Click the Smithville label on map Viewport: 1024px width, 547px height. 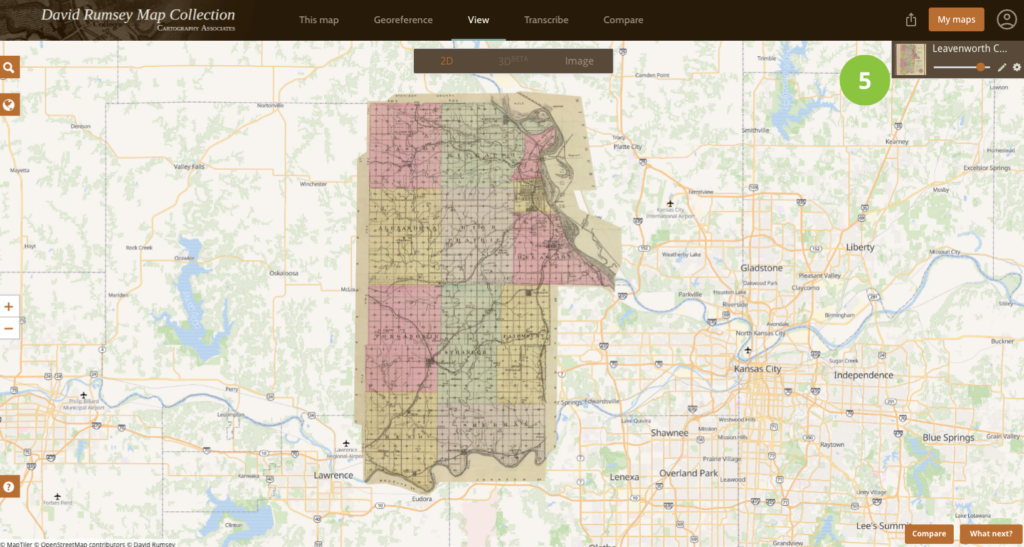pos(756,130)
